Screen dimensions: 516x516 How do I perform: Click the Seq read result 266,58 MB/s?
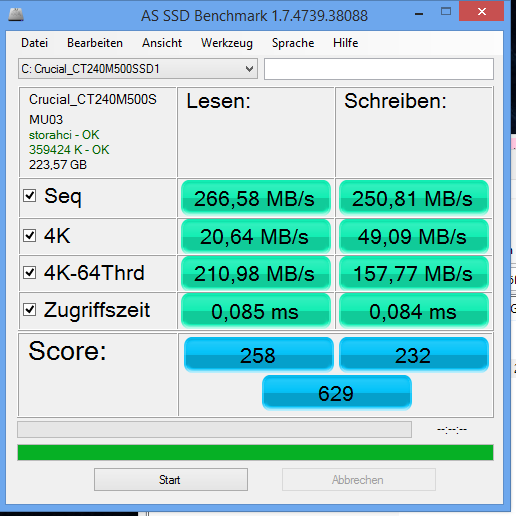pos(255,198)
